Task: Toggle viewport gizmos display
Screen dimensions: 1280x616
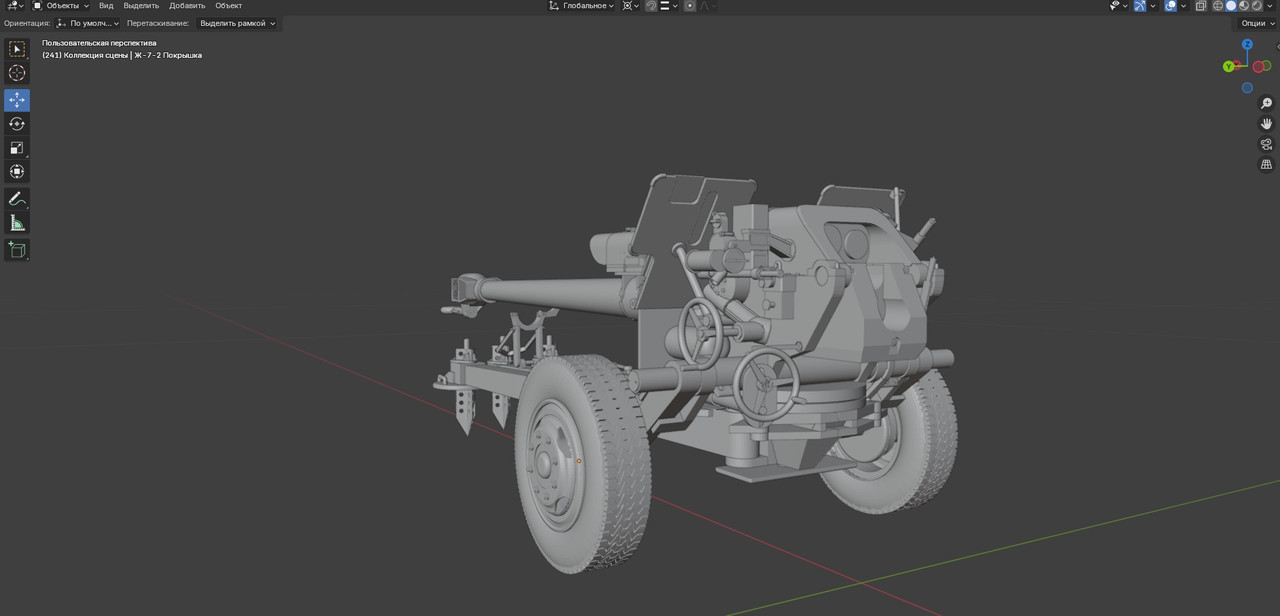Action: (x=1140, y=6)
